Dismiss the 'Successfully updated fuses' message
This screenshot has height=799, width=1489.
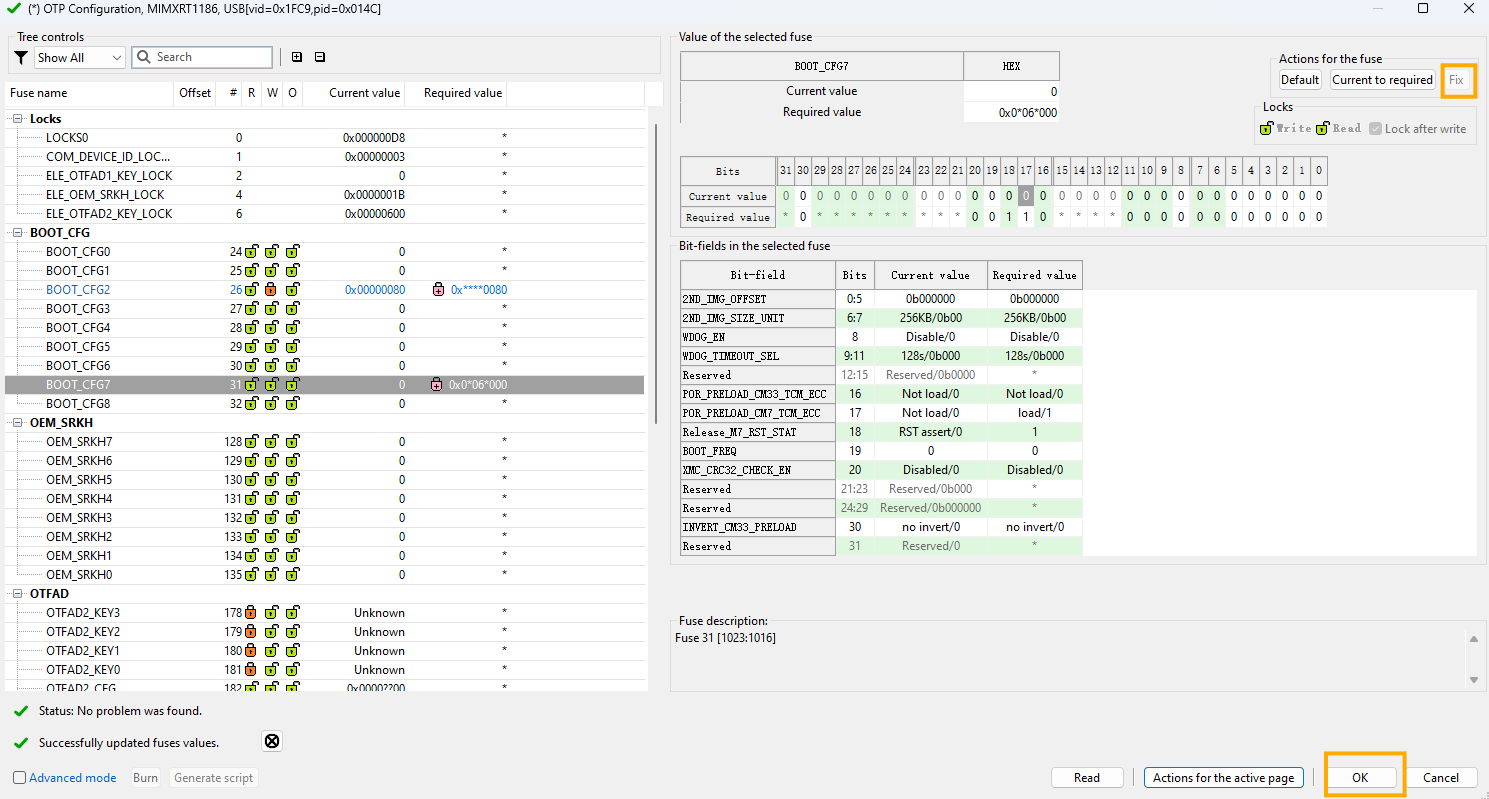[x=272, y=742]
